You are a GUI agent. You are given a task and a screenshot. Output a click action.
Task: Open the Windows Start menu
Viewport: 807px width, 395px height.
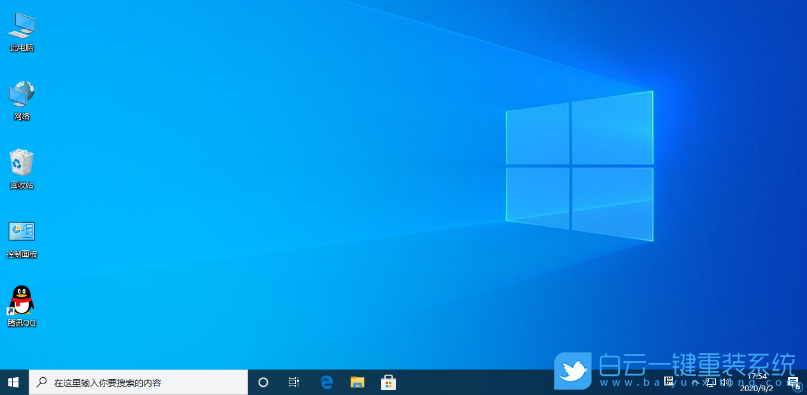pyautogui.click(x=14, y=382)
